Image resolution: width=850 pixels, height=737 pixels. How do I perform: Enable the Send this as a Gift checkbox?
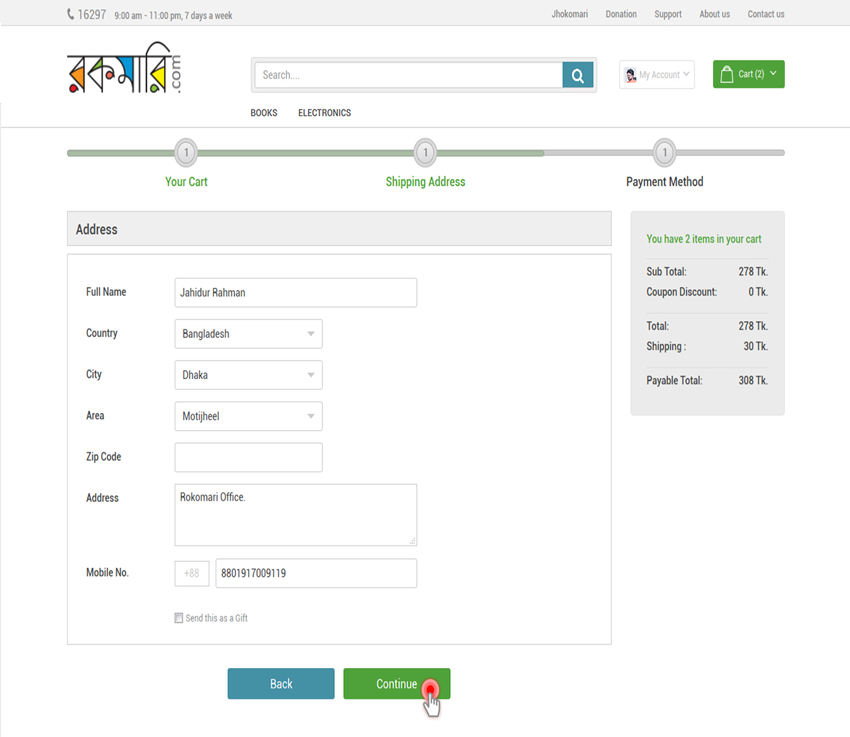point(179,618)
